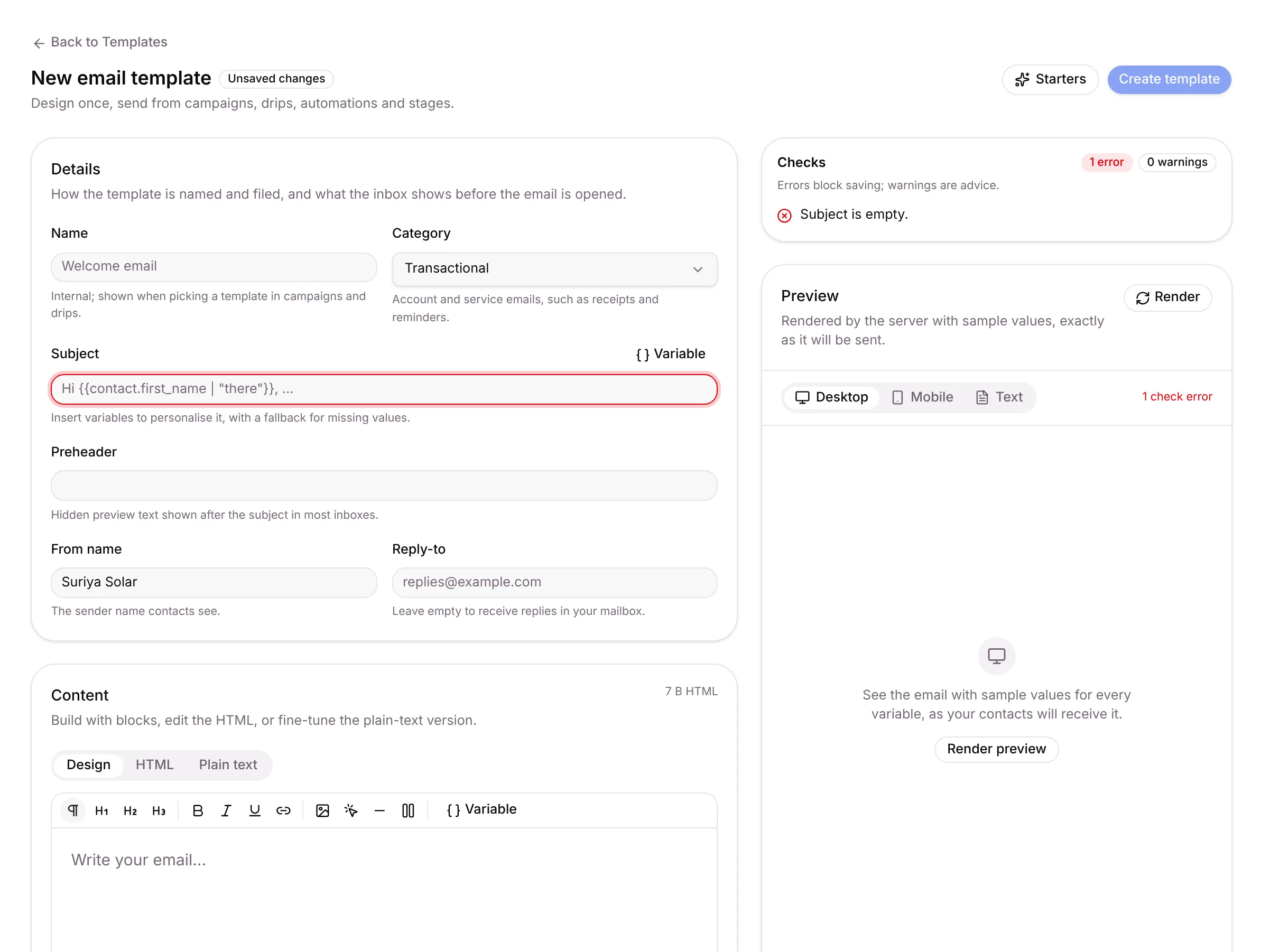Click the '7 B HTML' size label
The image size is (1279, 952).
coord(691,692)
